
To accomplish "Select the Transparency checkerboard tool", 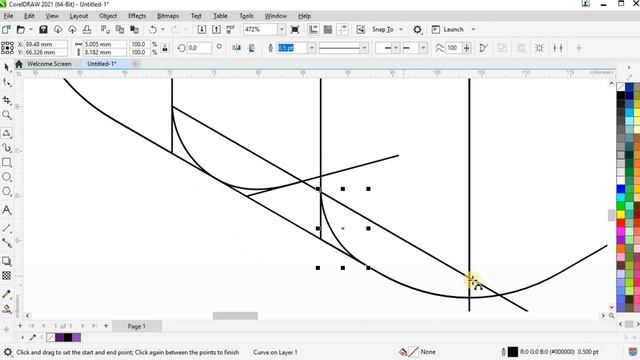I will pos(7,276).
